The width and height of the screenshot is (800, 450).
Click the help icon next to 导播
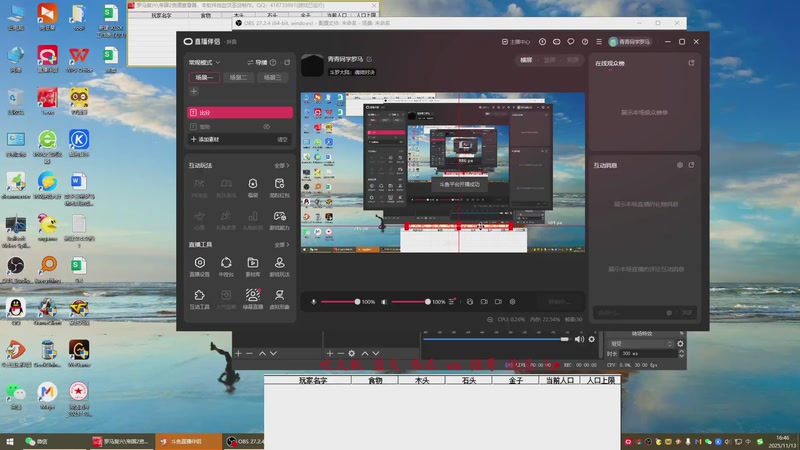[x=273, y=62]
